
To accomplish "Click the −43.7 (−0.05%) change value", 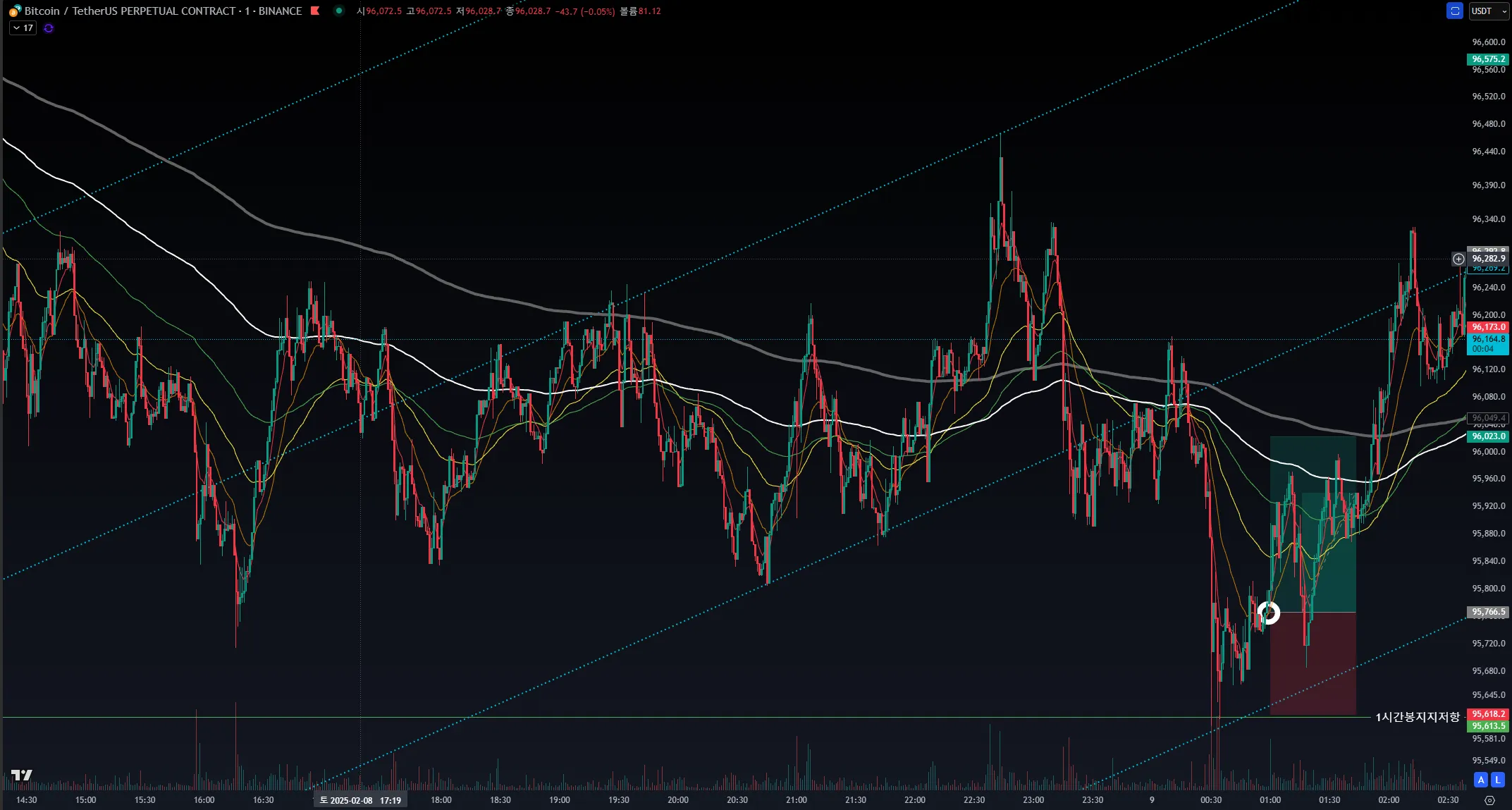I will click(x=584, y=11).
